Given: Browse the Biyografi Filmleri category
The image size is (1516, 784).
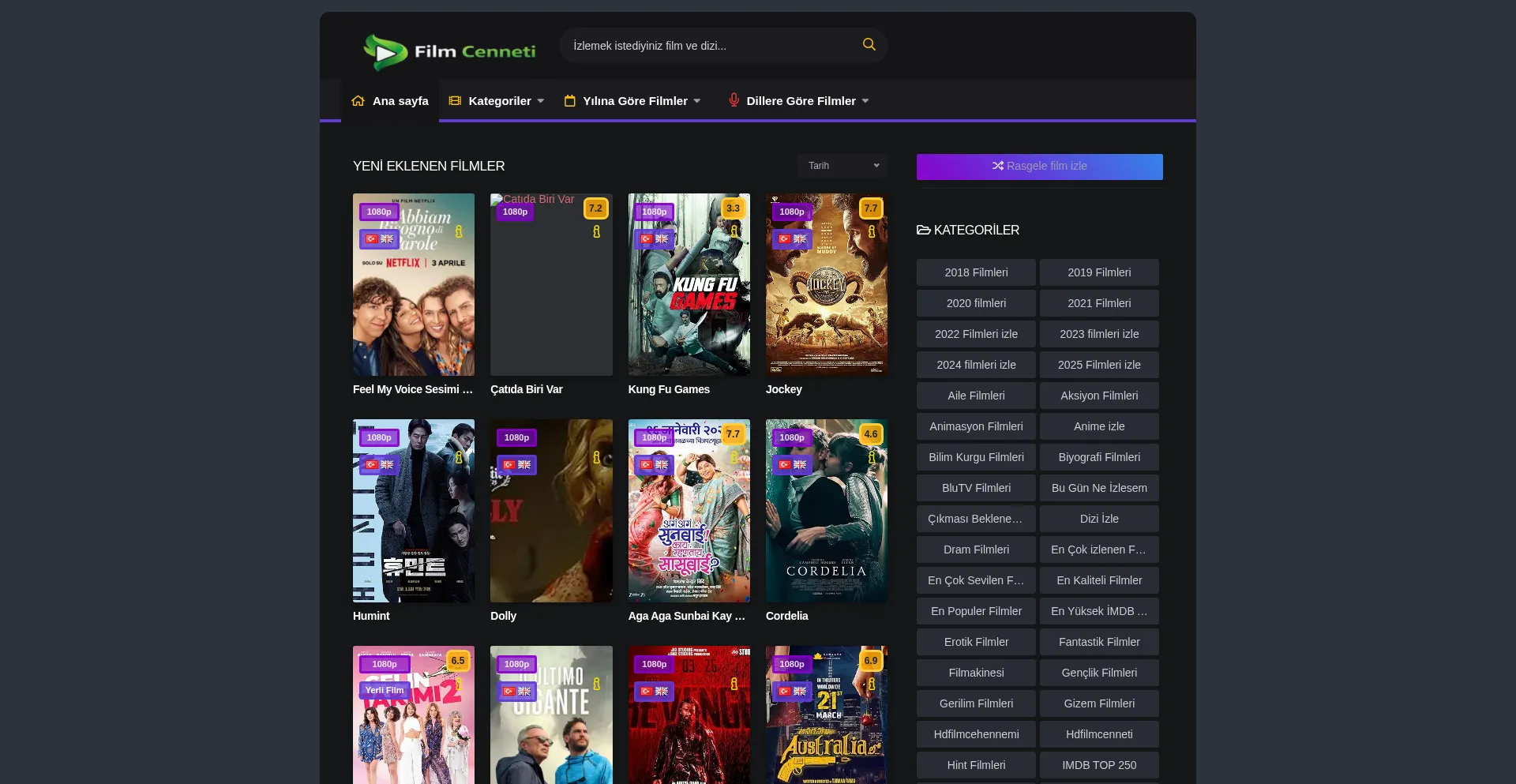Looking at the screenshot, I should point(1099,457).
